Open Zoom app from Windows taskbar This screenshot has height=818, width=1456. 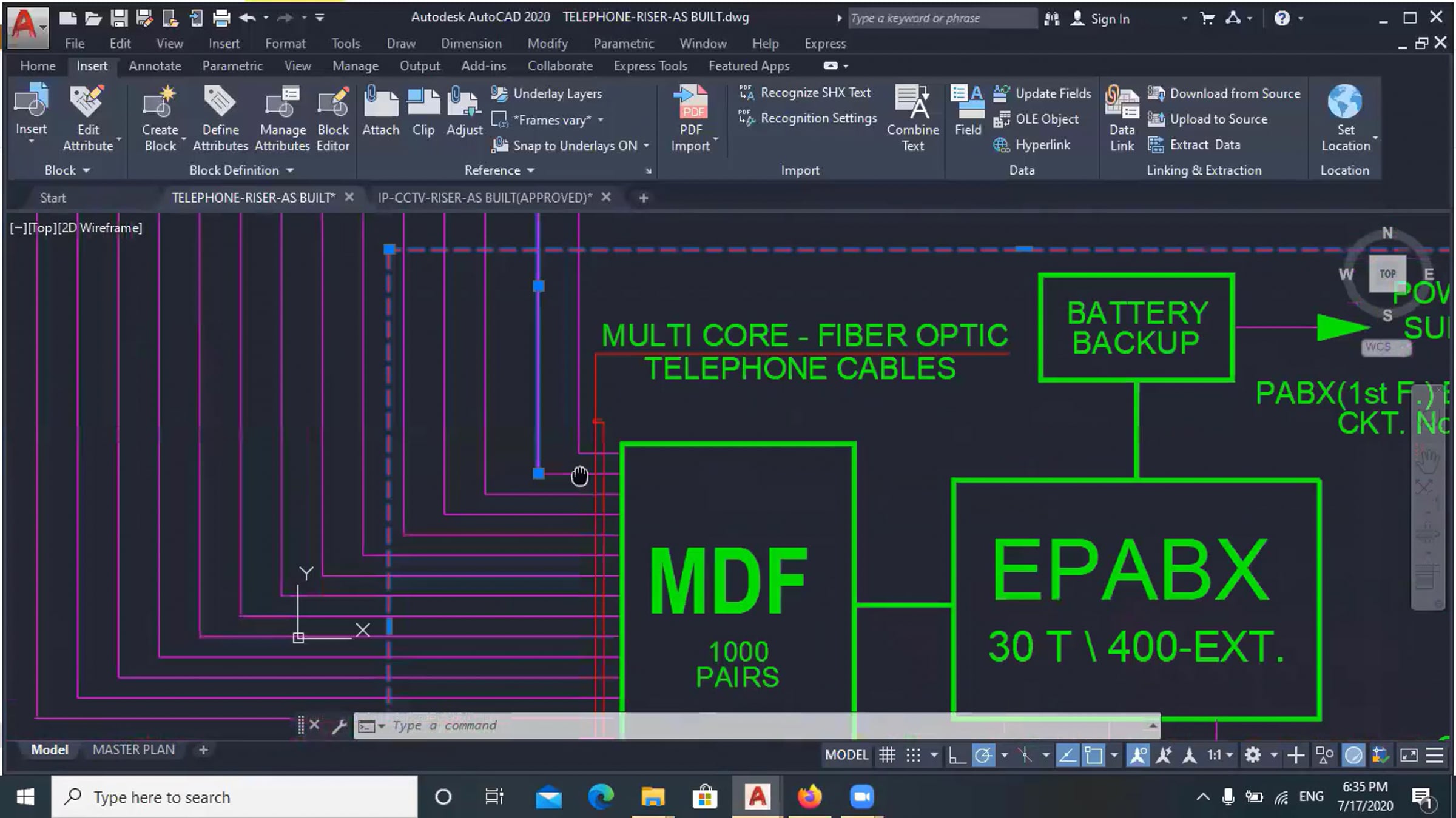(x=862, y=797)
